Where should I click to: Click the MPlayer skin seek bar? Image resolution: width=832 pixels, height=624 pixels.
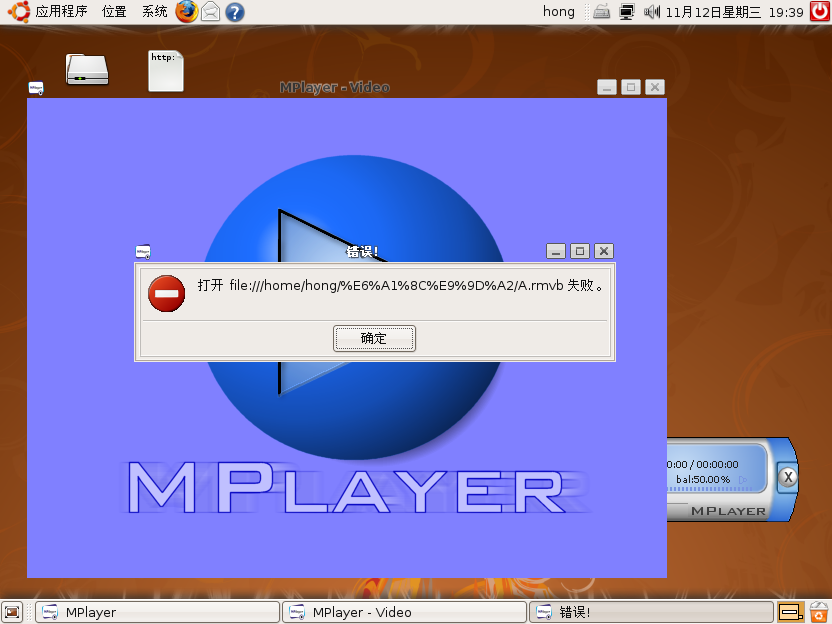point(709,489)
